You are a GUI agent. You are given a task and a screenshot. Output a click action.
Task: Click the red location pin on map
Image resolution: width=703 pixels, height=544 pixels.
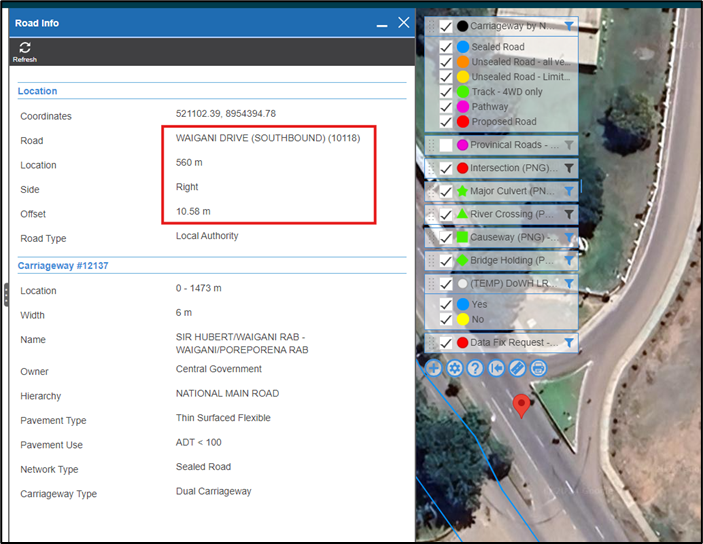coord(521,405)
